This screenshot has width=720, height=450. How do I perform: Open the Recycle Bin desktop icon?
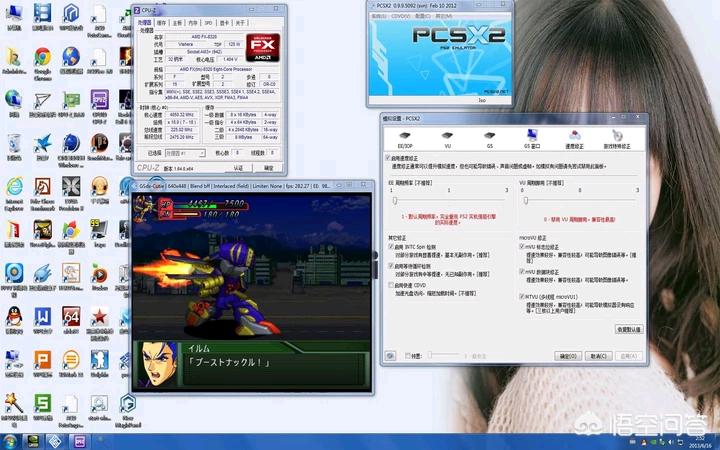point(14,146)
